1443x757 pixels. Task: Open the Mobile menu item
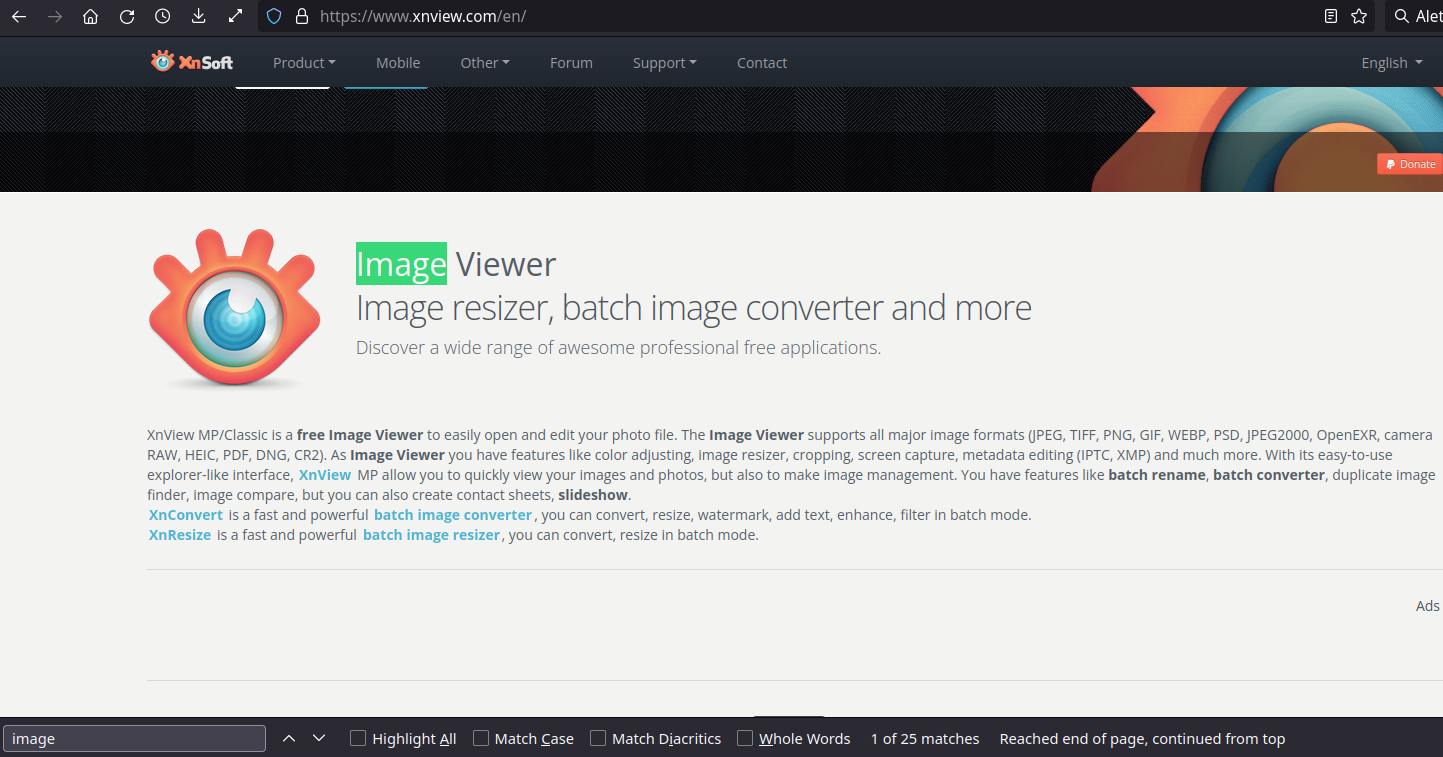pos(398,63)
